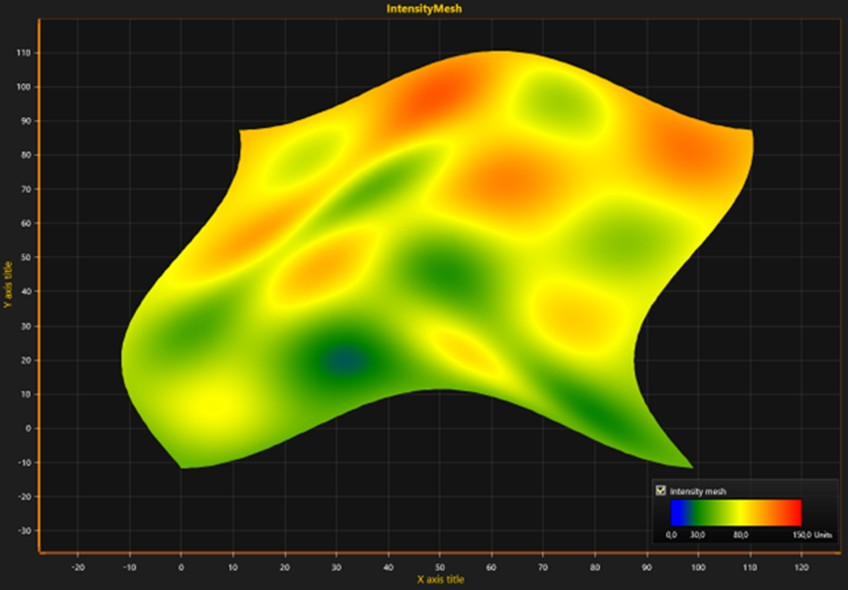The height and width of the screenshot is (590, 848).
Task: Select the X axis title label
Action: (x=440, y=579)
